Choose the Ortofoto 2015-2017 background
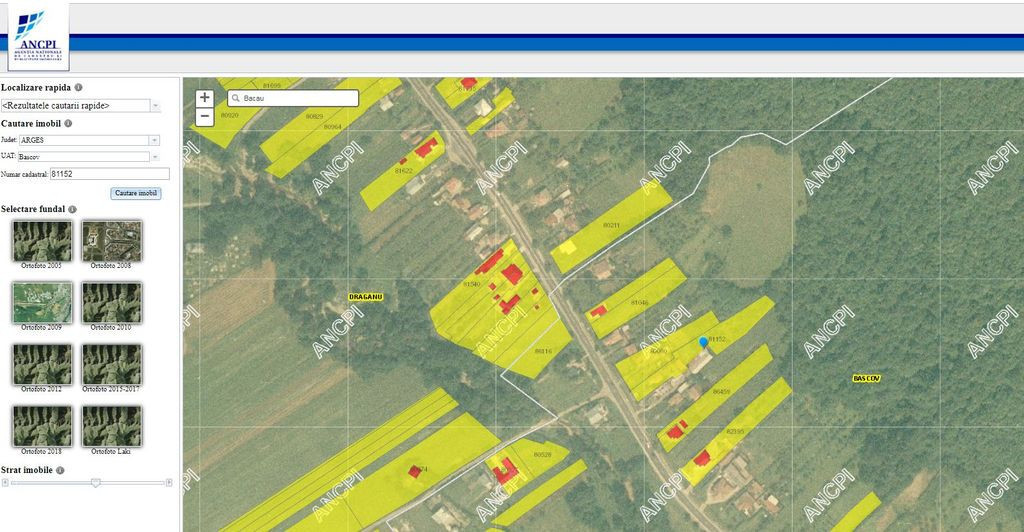Viewport: 1024px width, 532px height. click(x=111, y=364)
